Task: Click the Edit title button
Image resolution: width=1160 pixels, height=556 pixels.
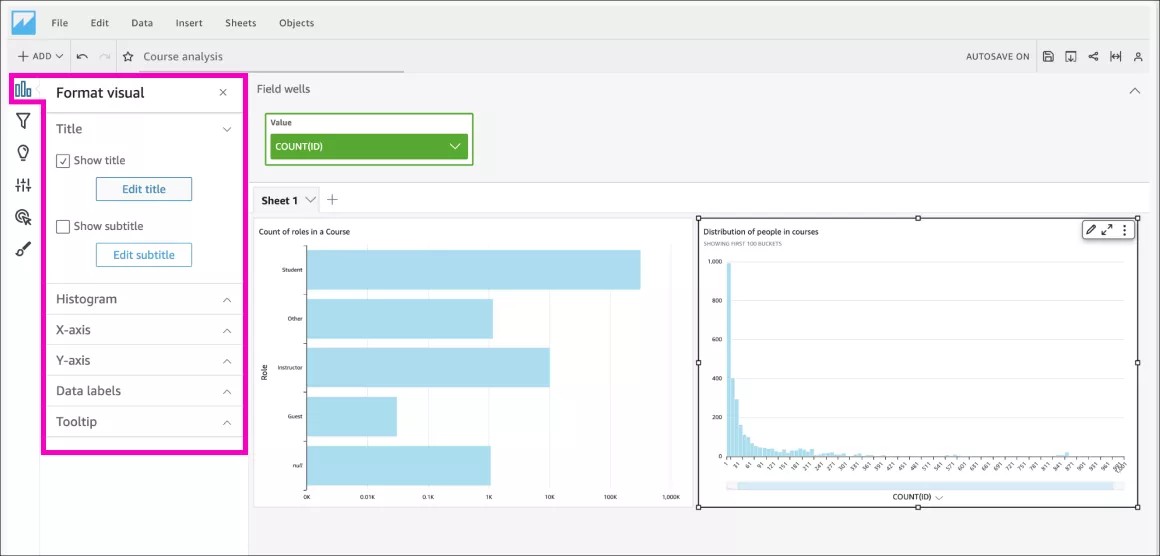Action: 144,189
